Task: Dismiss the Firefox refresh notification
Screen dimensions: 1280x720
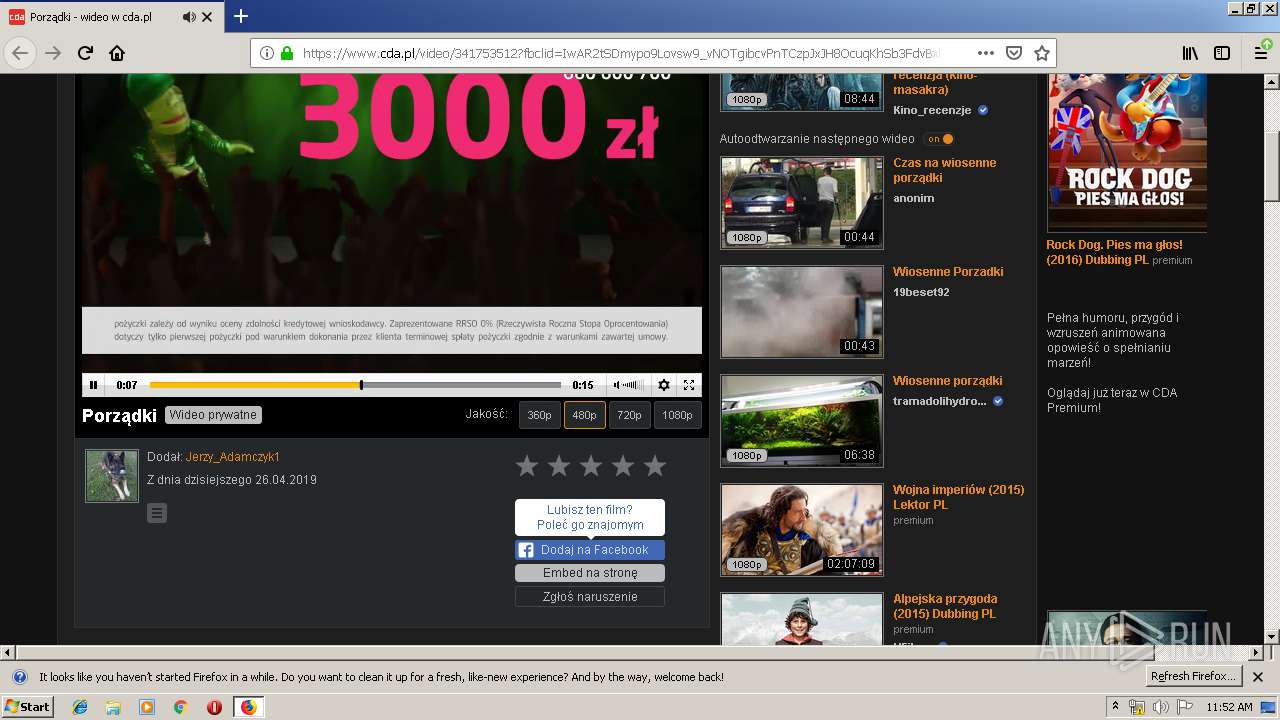Action: tap(1258, 677)
